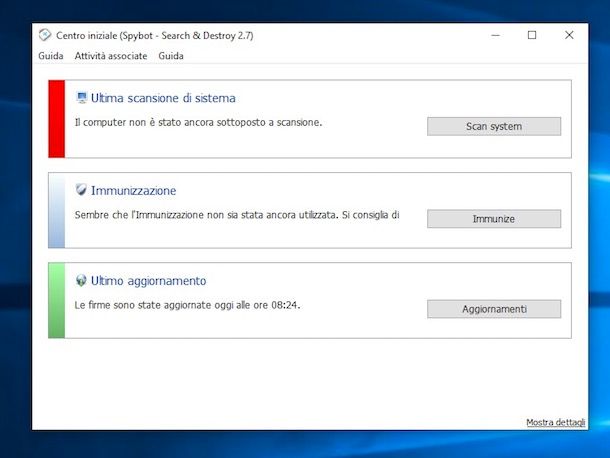610x458 pixels.
Task: Click the computer icon beside Ultima scansione di sistema
Action: click(x=81, y=98)
